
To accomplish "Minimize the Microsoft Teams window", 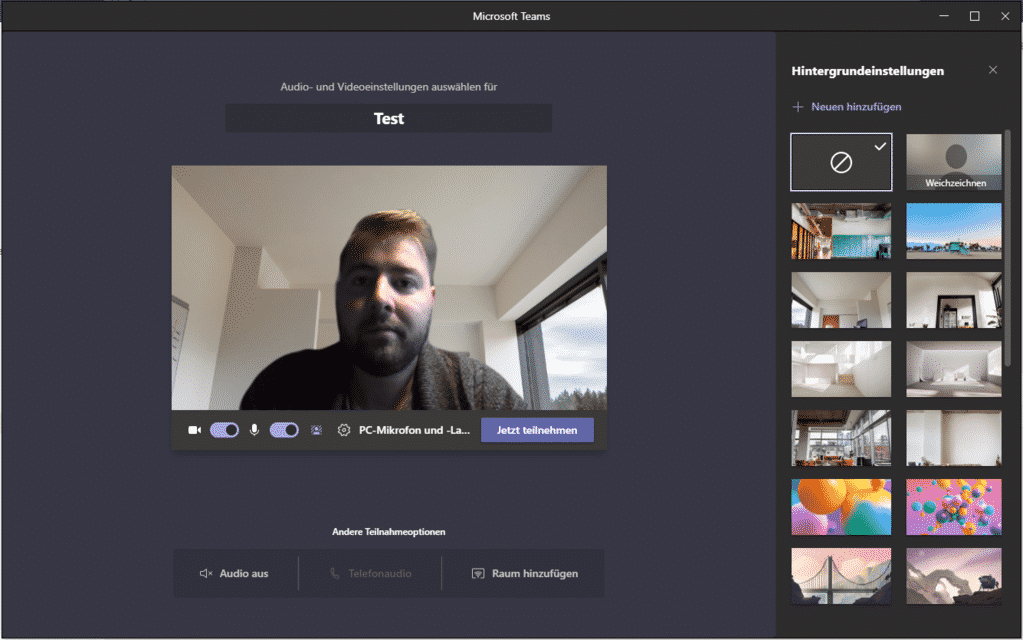I will (x=944, y=16).
